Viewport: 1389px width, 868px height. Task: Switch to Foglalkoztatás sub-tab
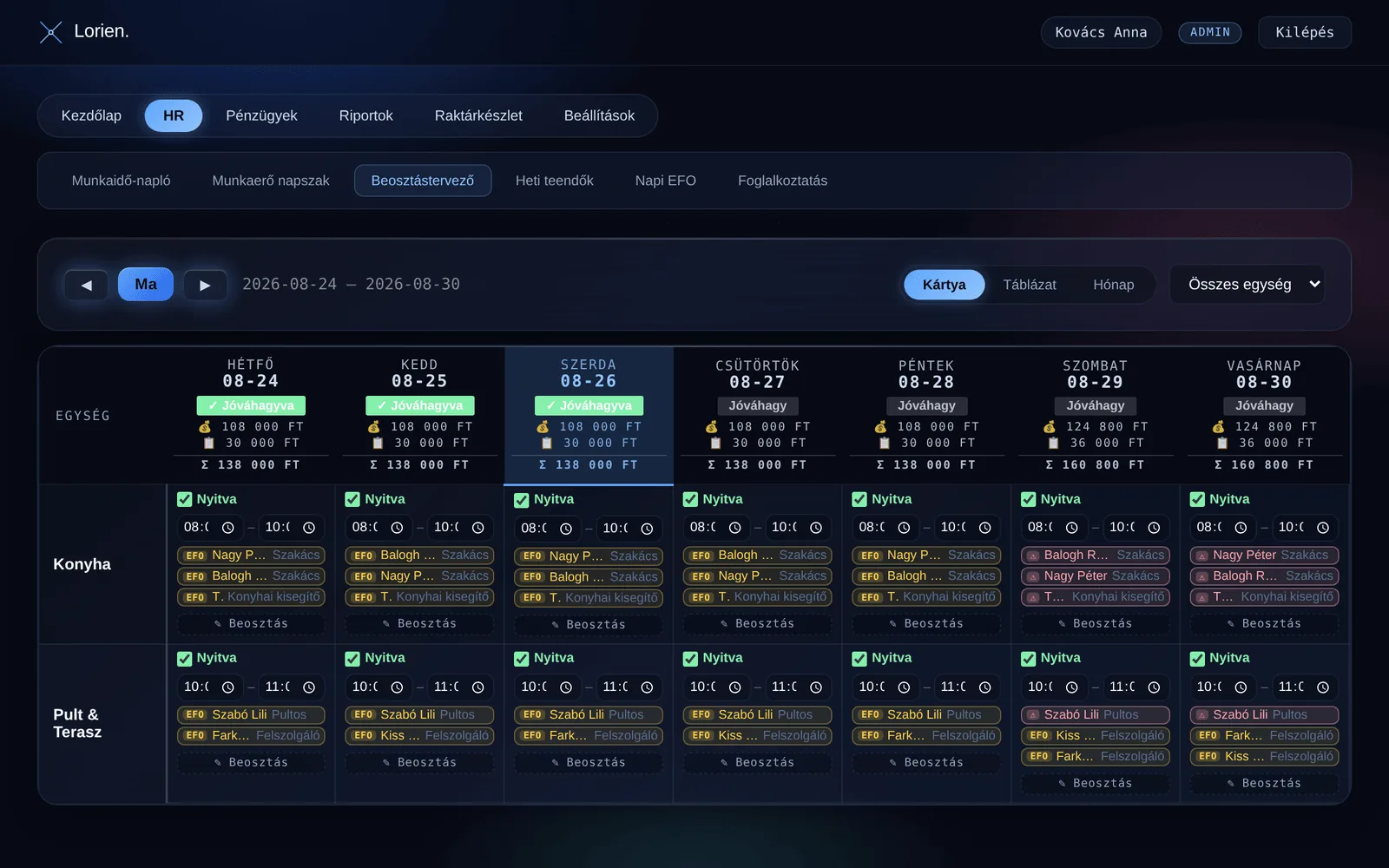pyautogui.click(x=783, y=181)
